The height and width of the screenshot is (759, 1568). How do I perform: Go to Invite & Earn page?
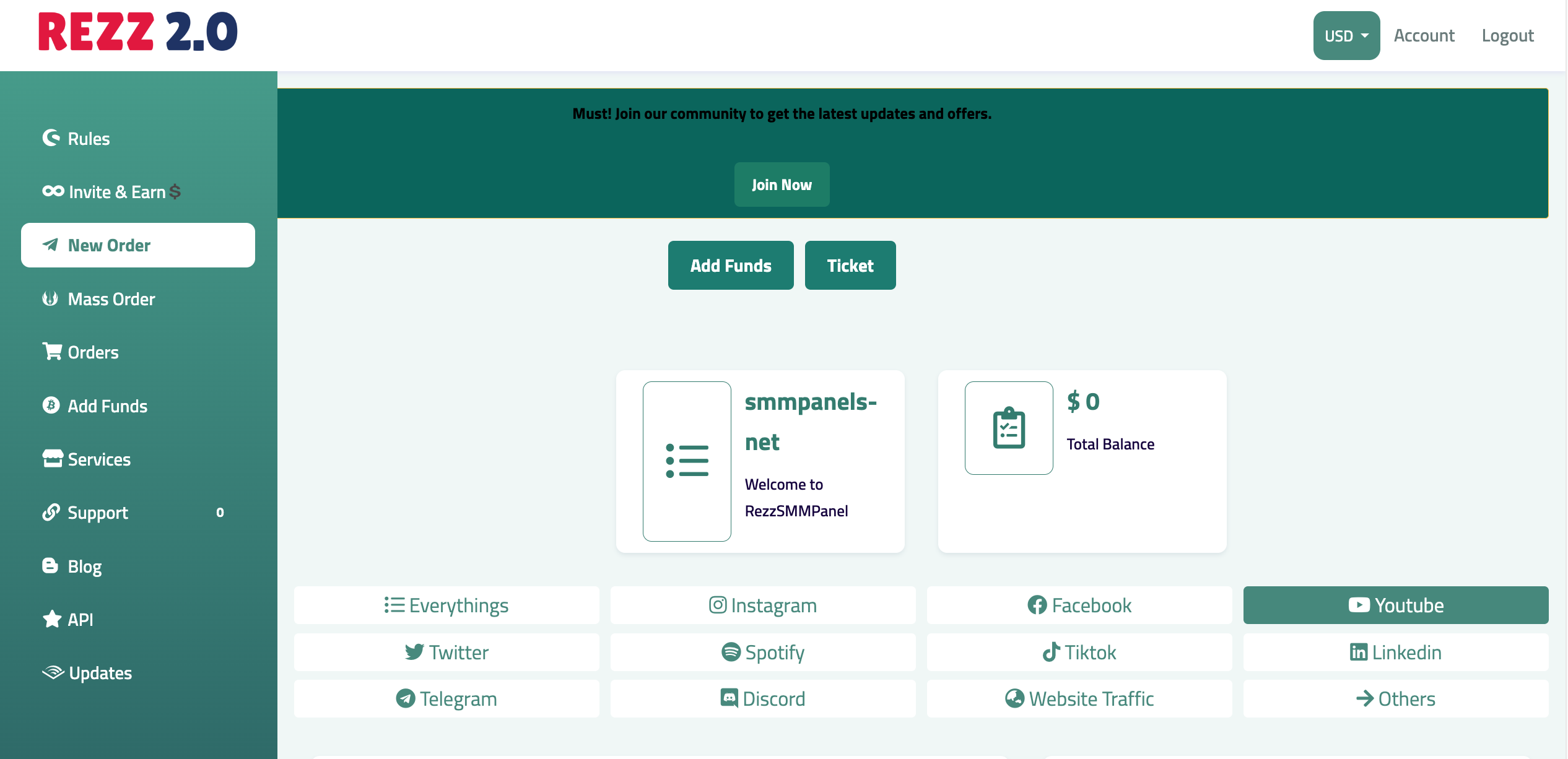coord(116,192)
